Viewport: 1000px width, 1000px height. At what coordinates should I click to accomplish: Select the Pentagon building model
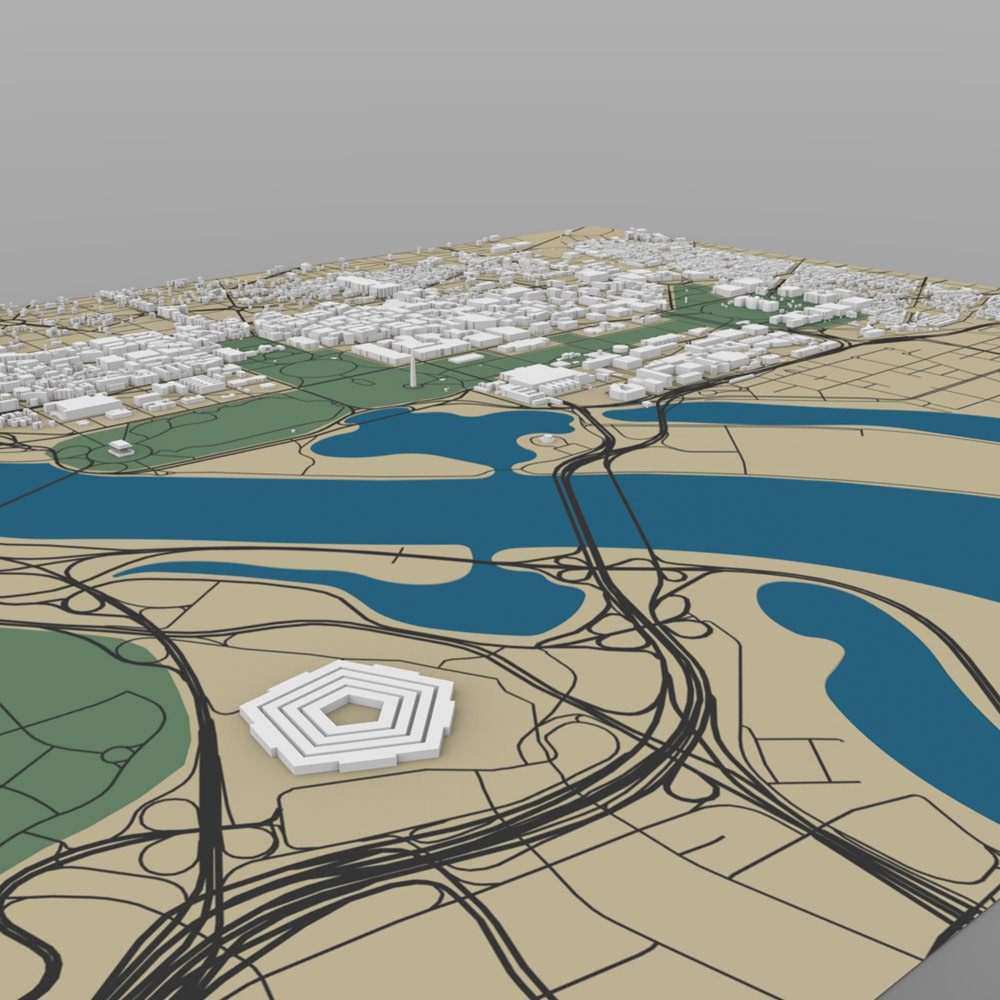[348, 716]
